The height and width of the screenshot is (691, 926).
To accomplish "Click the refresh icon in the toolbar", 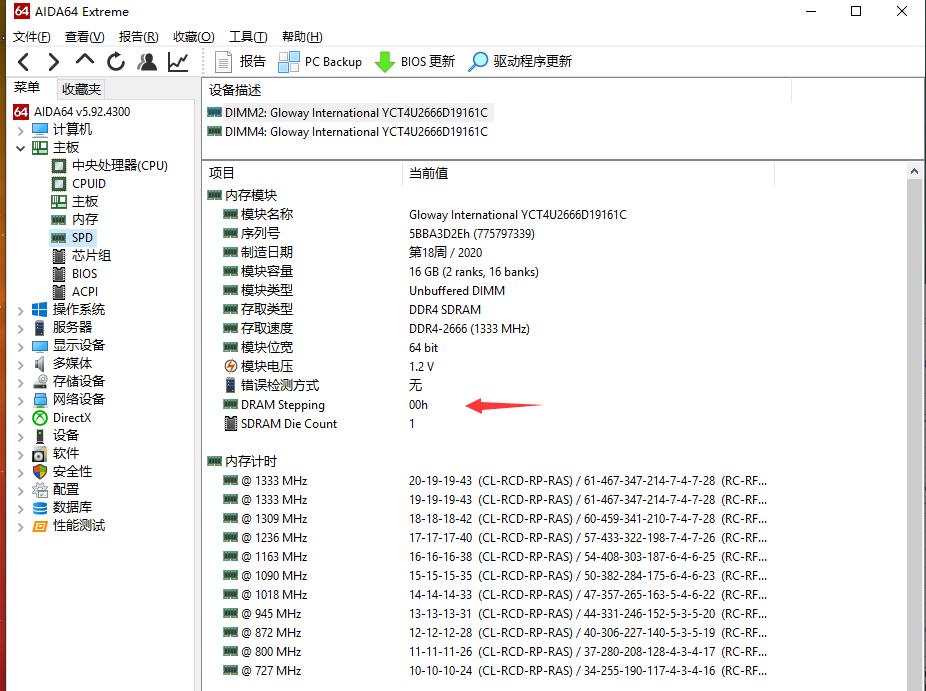I will (x=114, y=61).
